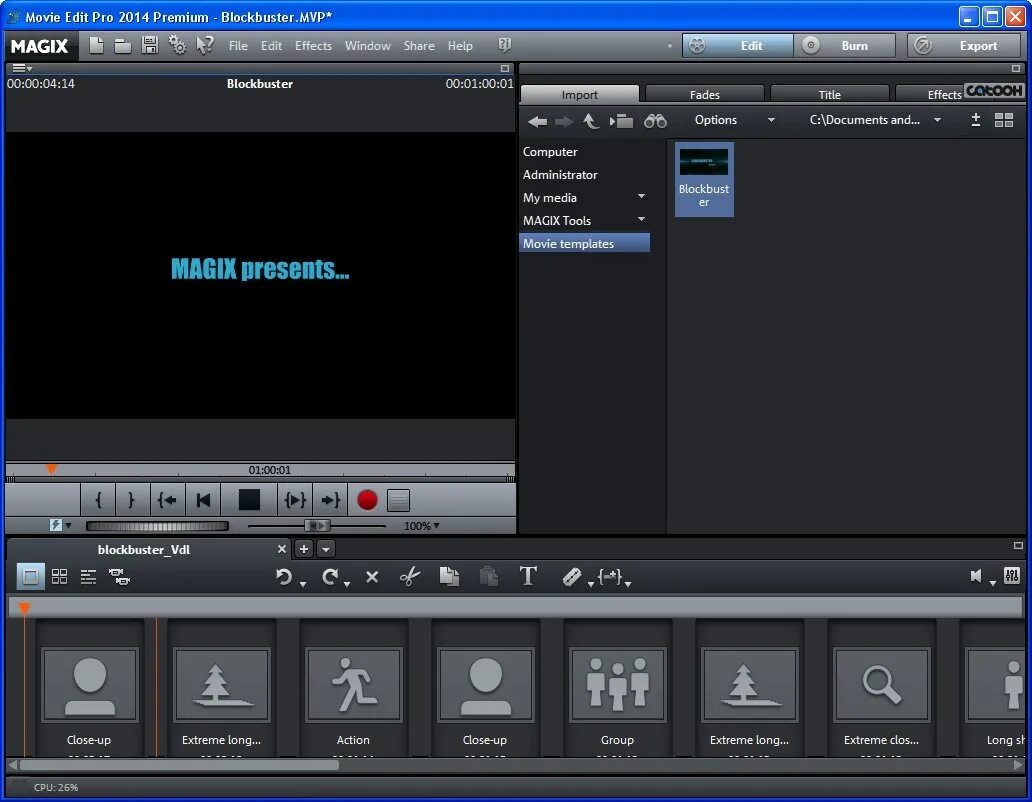Jump to range end marker
The width and height of the screenshot is (1032, 802).
pyautogui.click(x=330, y=500)
